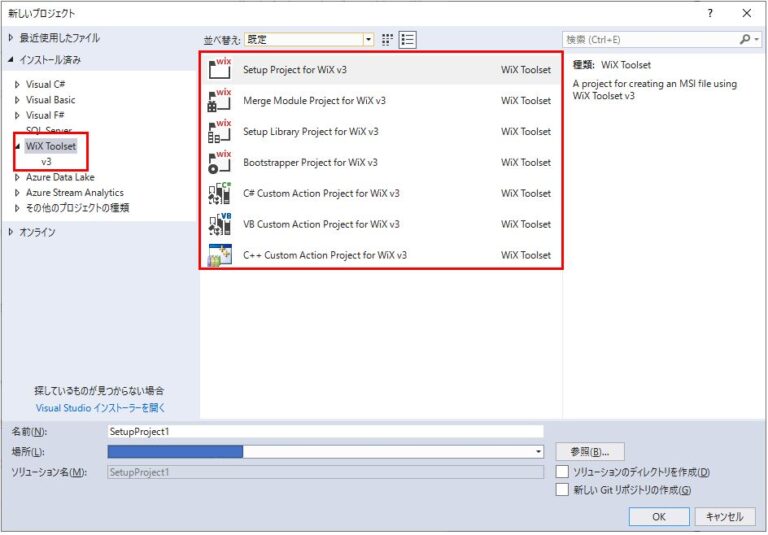
Task: Select Merge Module Project for WiX v3
Action: pyautogui.click(x=314, y=100)
